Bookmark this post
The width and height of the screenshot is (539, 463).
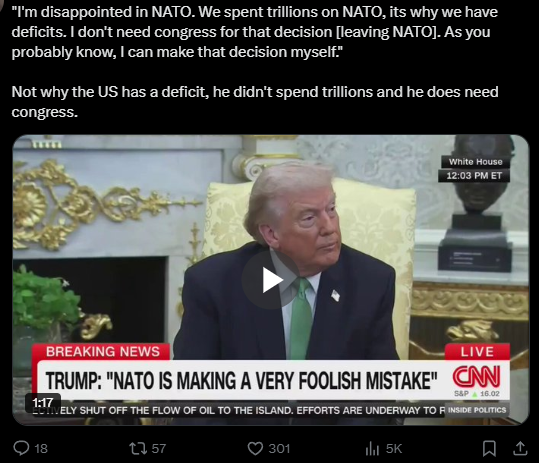point(489,449)
